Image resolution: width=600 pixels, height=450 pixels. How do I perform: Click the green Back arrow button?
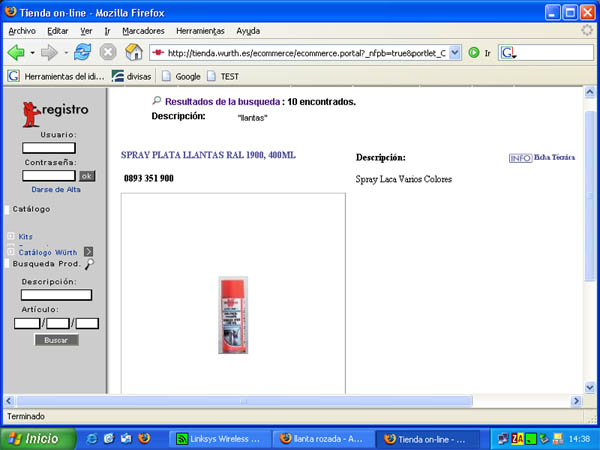pyautogui.click(x=16, y=52)
